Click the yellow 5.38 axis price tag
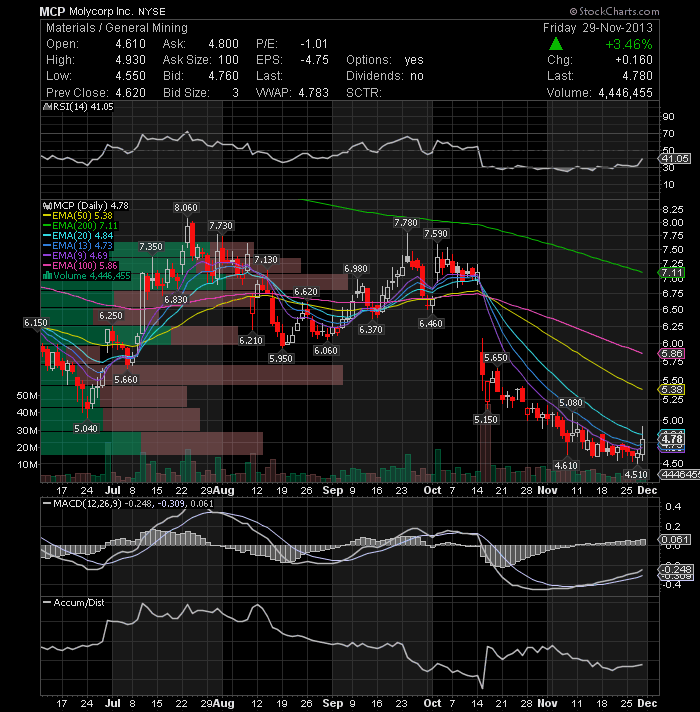Image resolution: width=700 pixels, height=712 pixels. tap(671, 390)
